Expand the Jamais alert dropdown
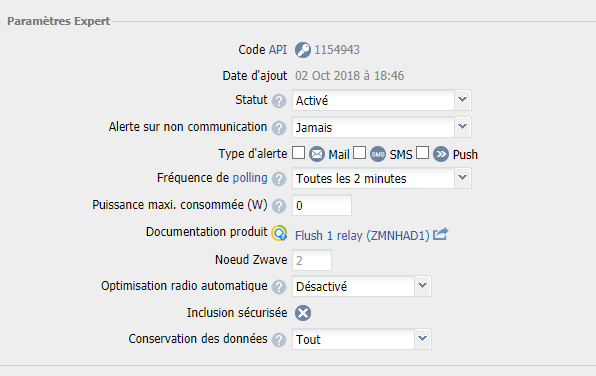596x376 pixels. pyautogui.click(x=382, y=127)
